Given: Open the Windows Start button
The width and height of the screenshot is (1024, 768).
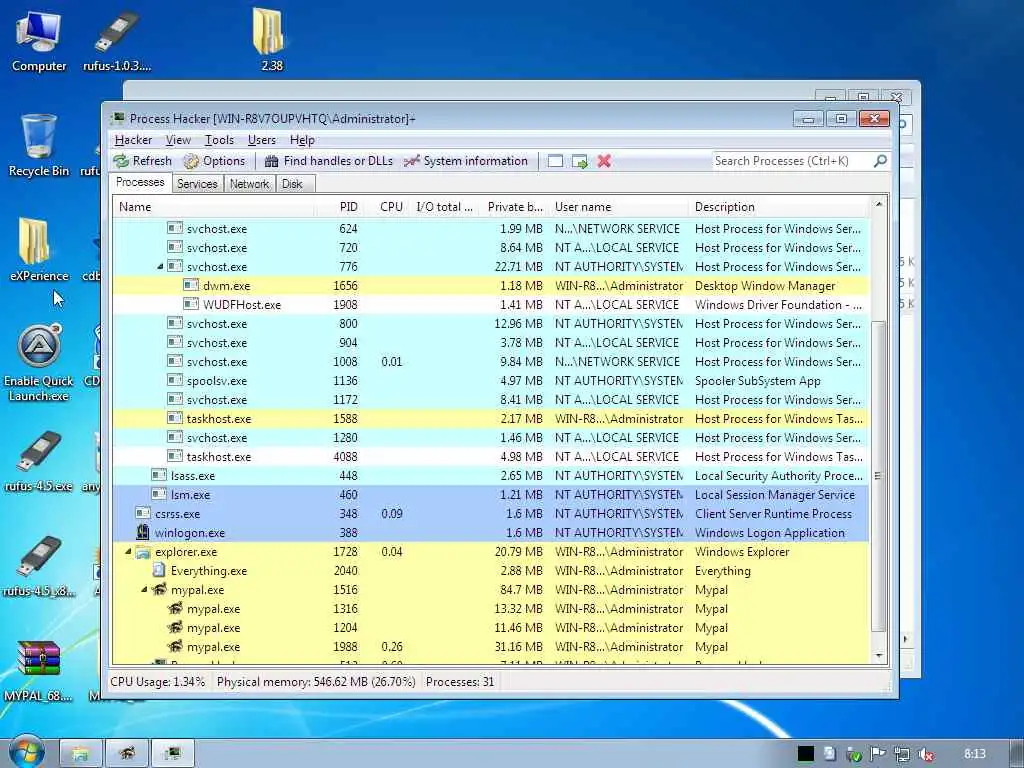Looking at the screenshot, I should 27,751.
